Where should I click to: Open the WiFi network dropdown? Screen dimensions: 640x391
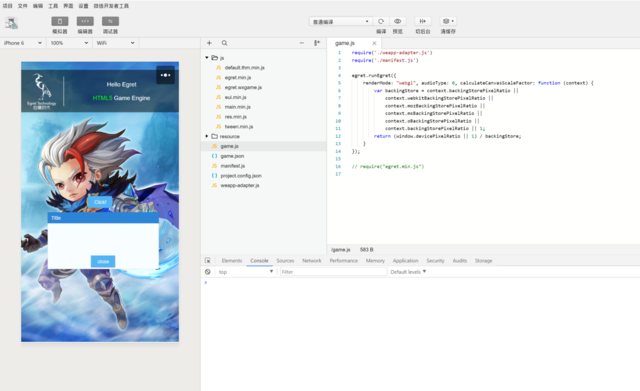(116, 43)
